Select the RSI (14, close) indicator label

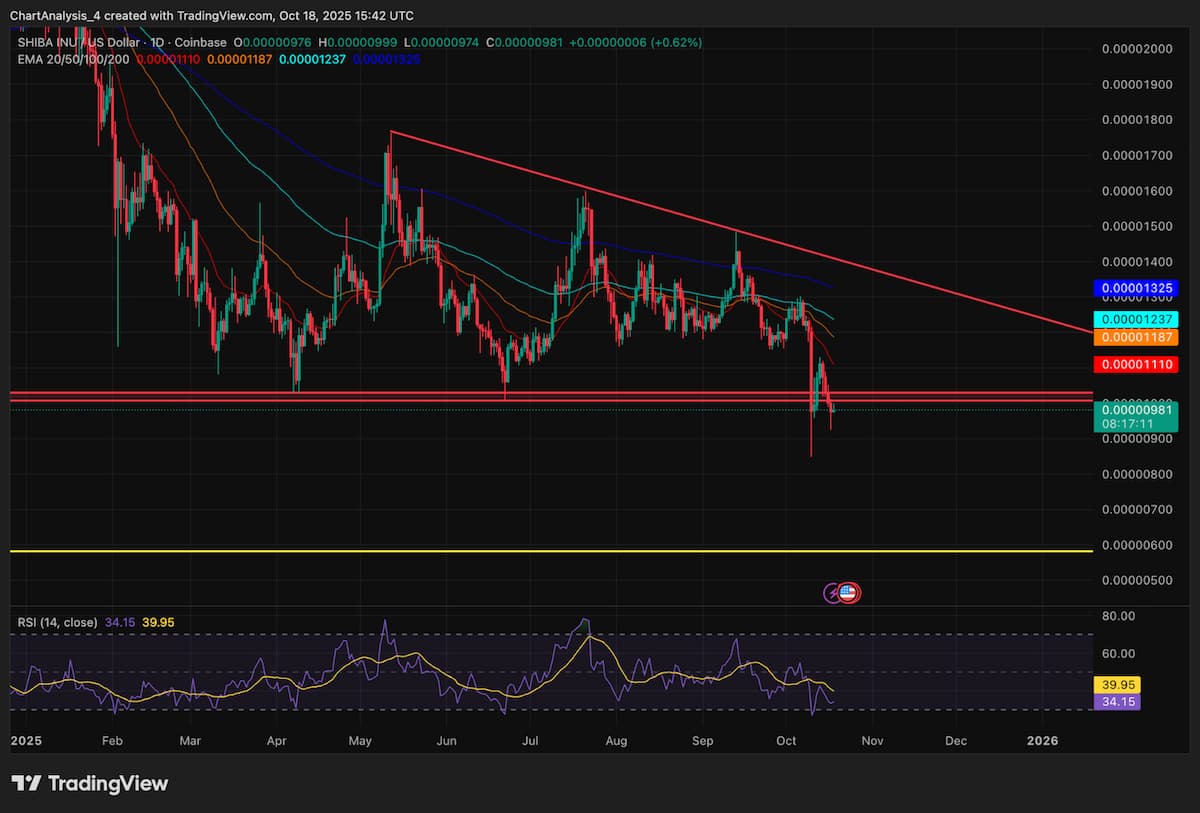tap(57, 622)
